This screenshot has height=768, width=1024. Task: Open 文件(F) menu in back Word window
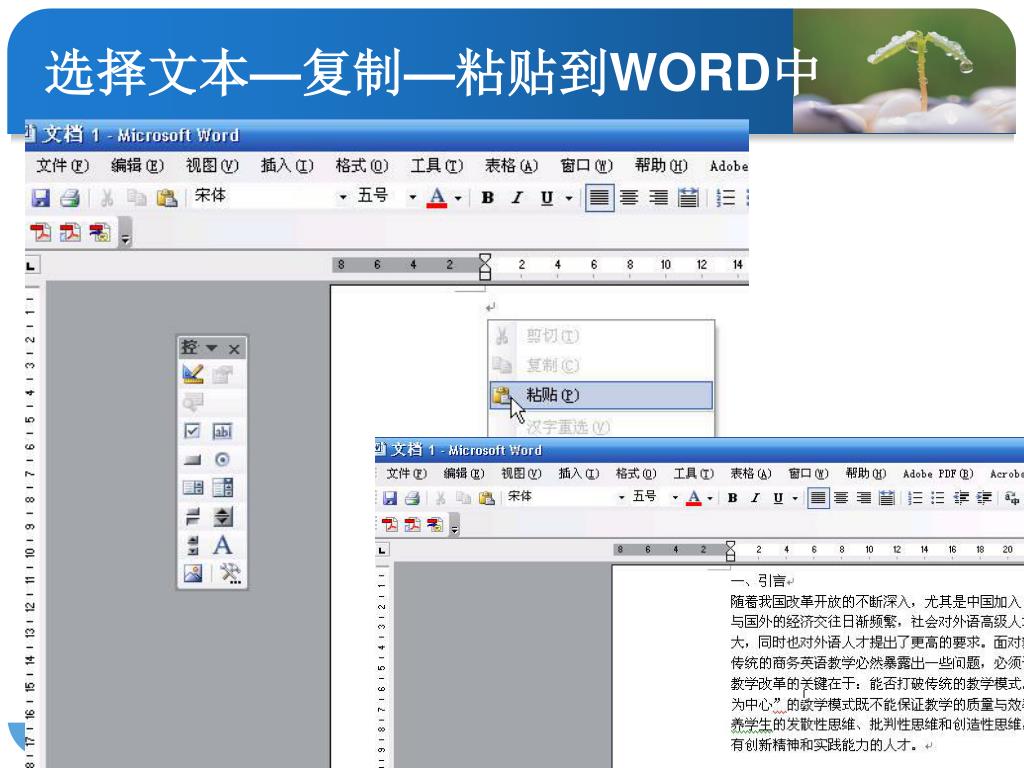click(62, 166)
